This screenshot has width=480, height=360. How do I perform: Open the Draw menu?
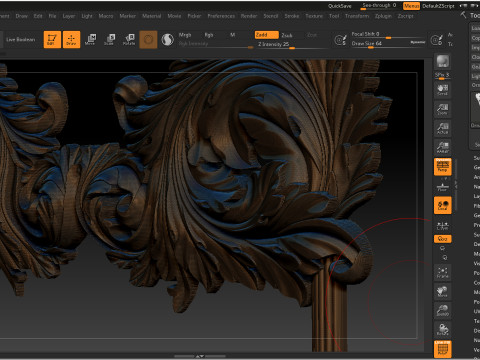pos(22,16)
